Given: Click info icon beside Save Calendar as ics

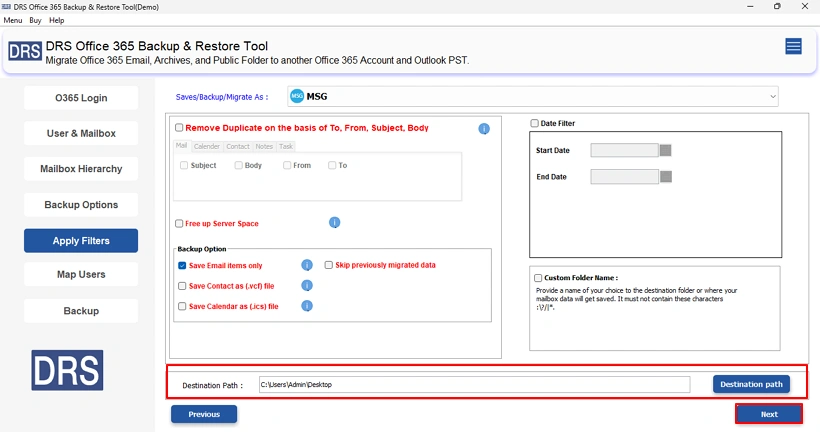Looking at the screenshot, I should point(307,306).
